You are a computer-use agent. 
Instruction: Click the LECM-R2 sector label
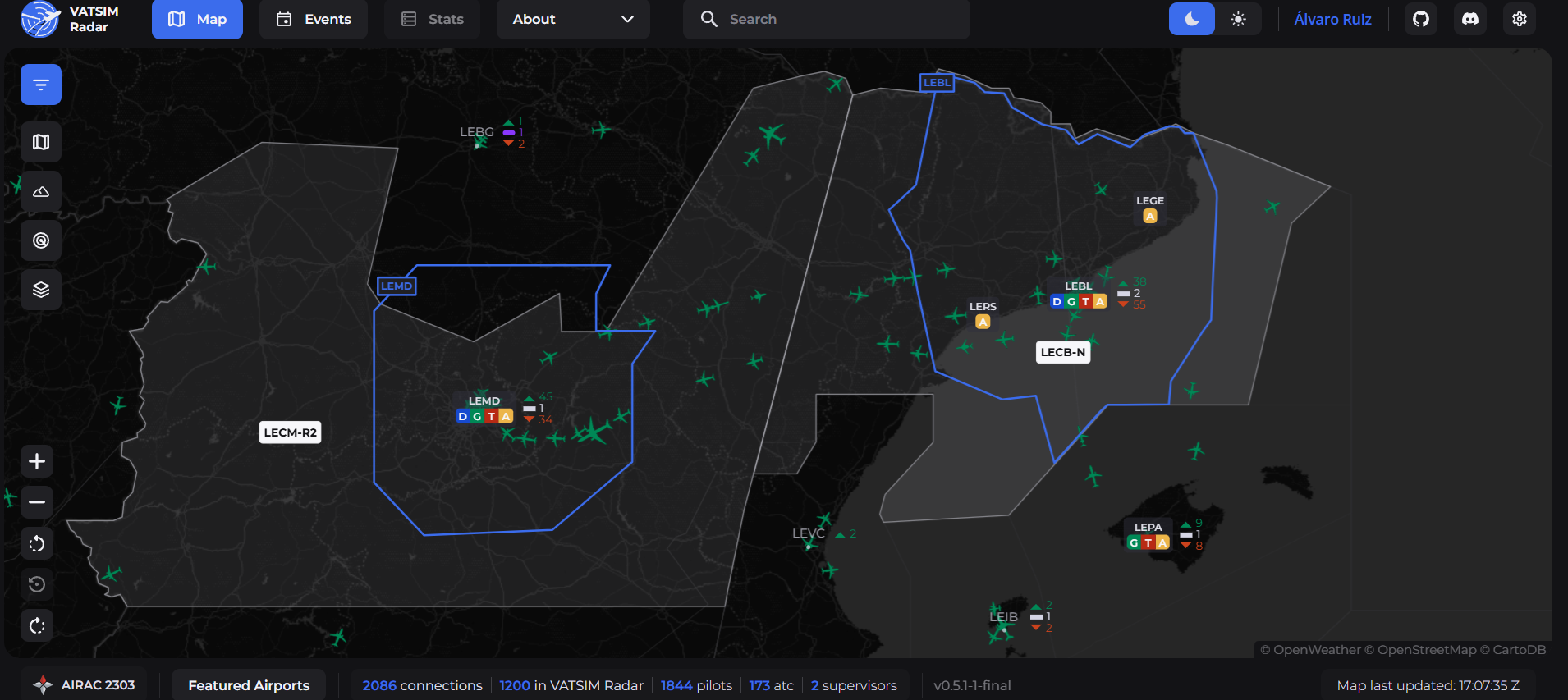[291, 432]
